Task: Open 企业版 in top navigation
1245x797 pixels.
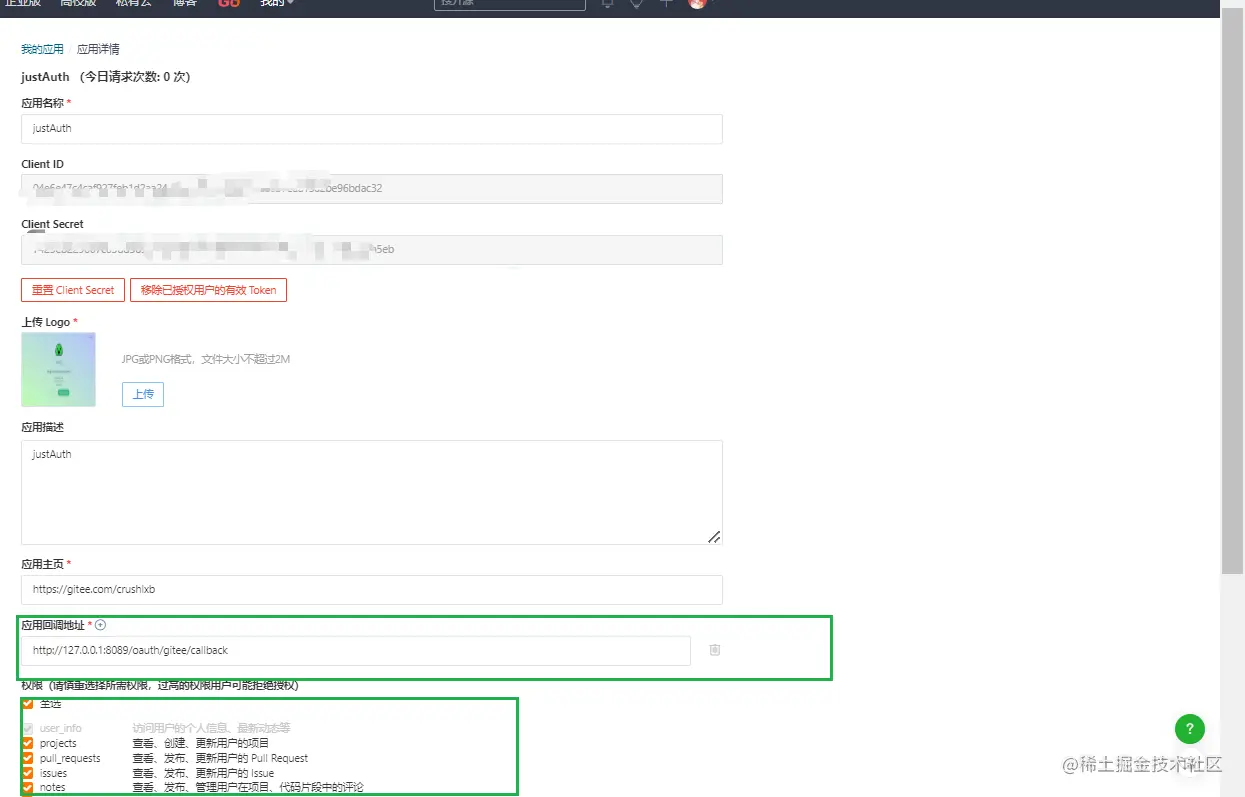Action: pyautogui.click(x=23, y=3)
